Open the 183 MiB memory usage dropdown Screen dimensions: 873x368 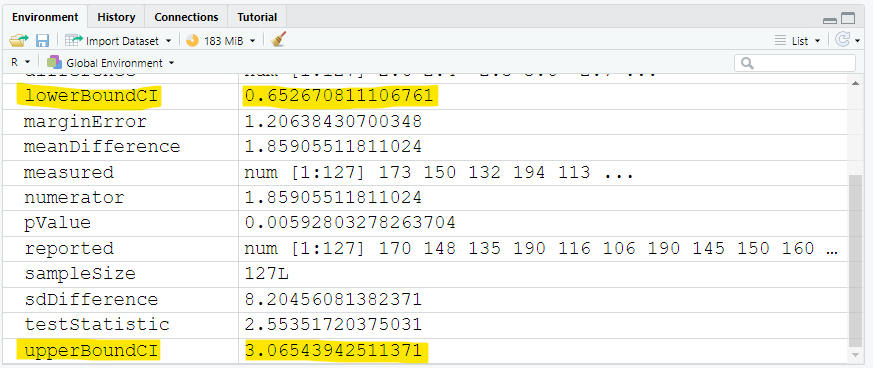(220, 41)
